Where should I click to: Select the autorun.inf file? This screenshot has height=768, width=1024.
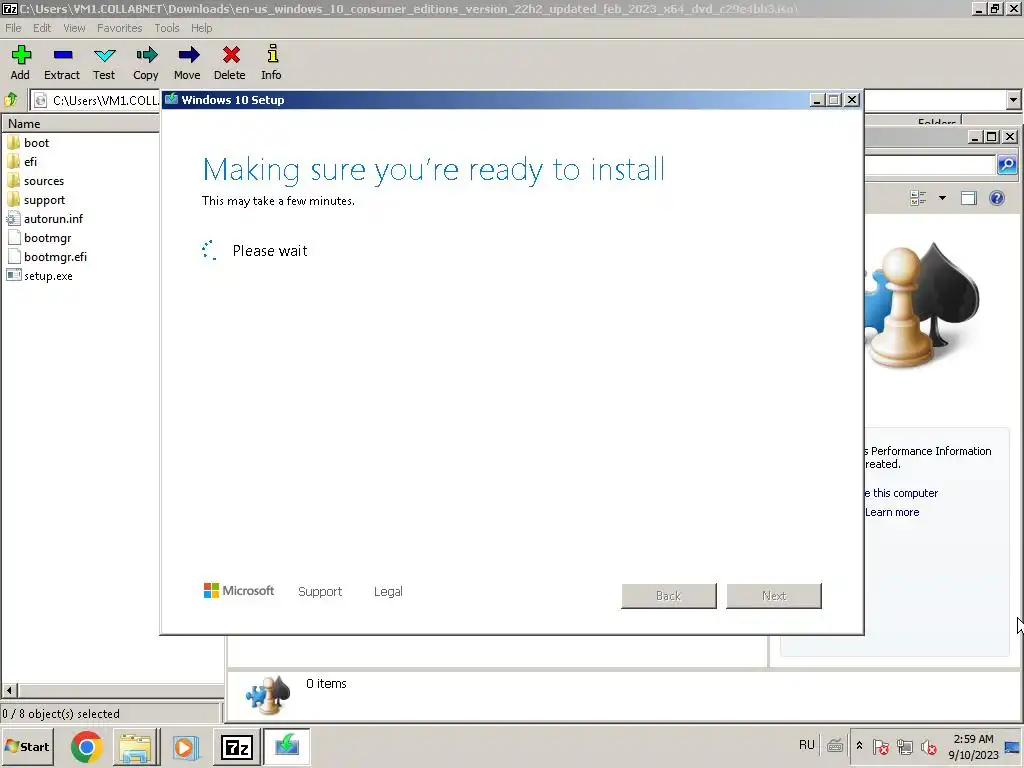pyautogui.click(x=44, y=219)
